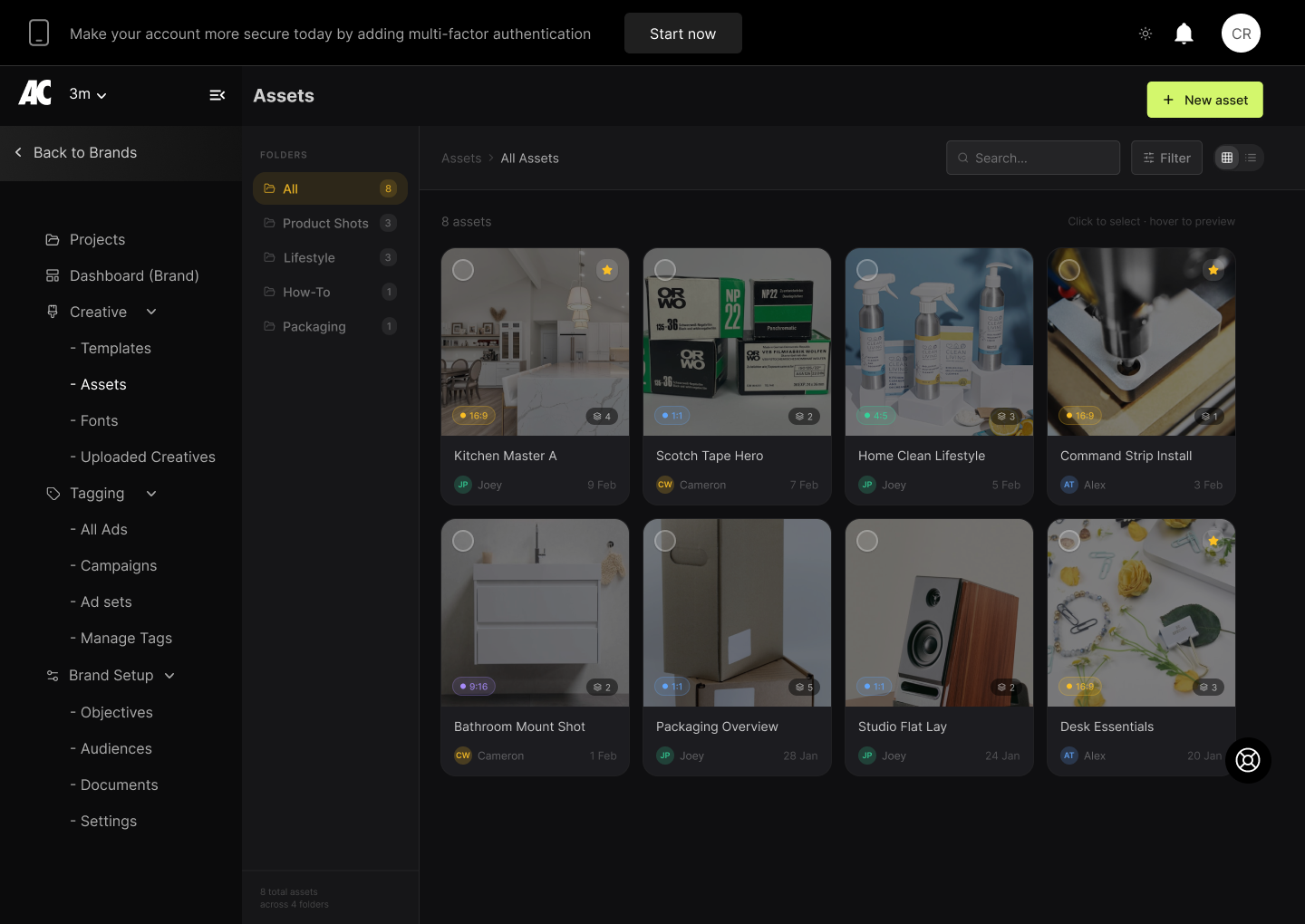Open the 3m workspace dropdown
The width and height of the screenshot is (1305, 924).
88,94
